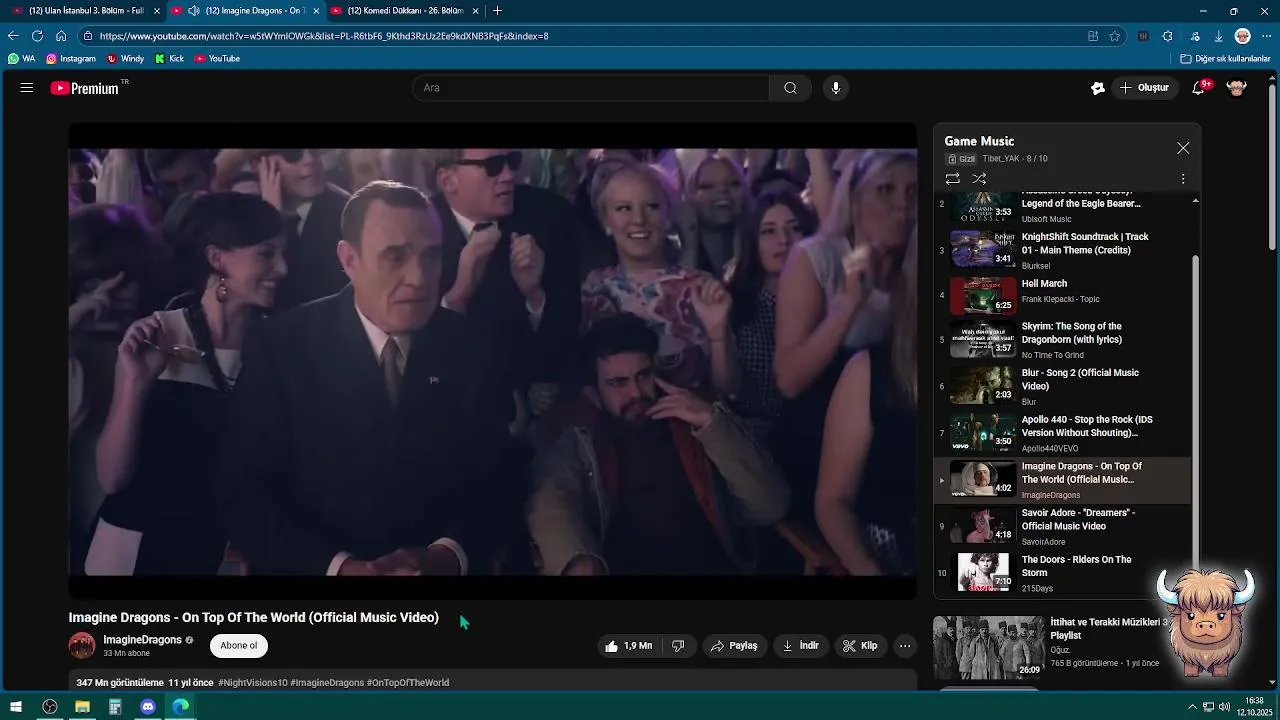The width and height of the screenshot is (1280, 720).
Task: Open the YouTube hamburger guide menu
Action: pyautogui.click(x=27, y=88)
